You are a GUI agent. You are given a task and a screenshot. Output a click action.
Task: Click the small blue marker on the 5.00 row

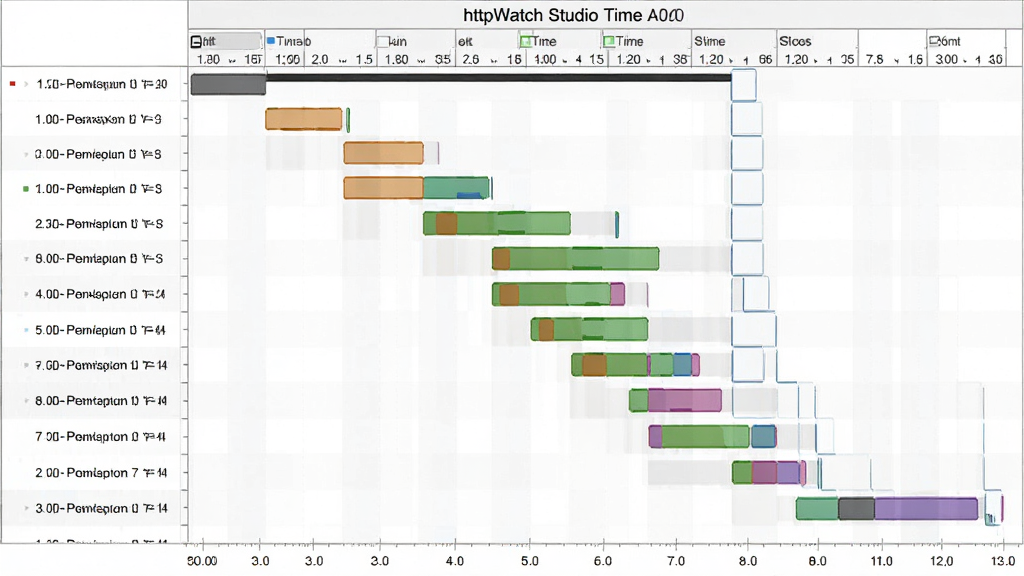click(x=26, y=330)
